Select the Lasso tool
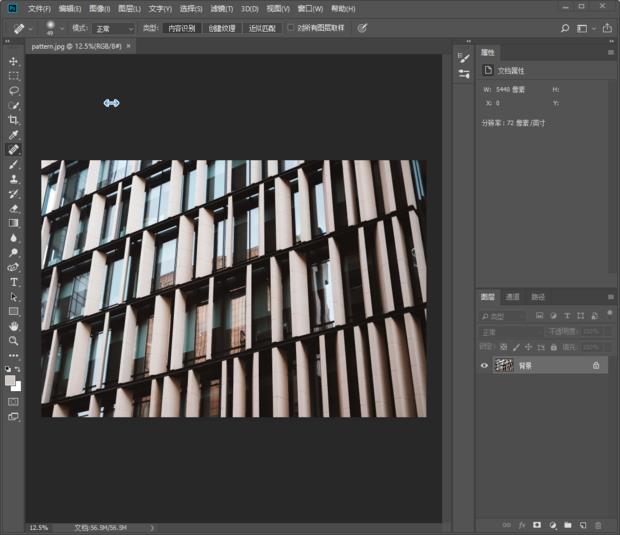The width and height of the screenshot is (620, 535). click(14, 90)
